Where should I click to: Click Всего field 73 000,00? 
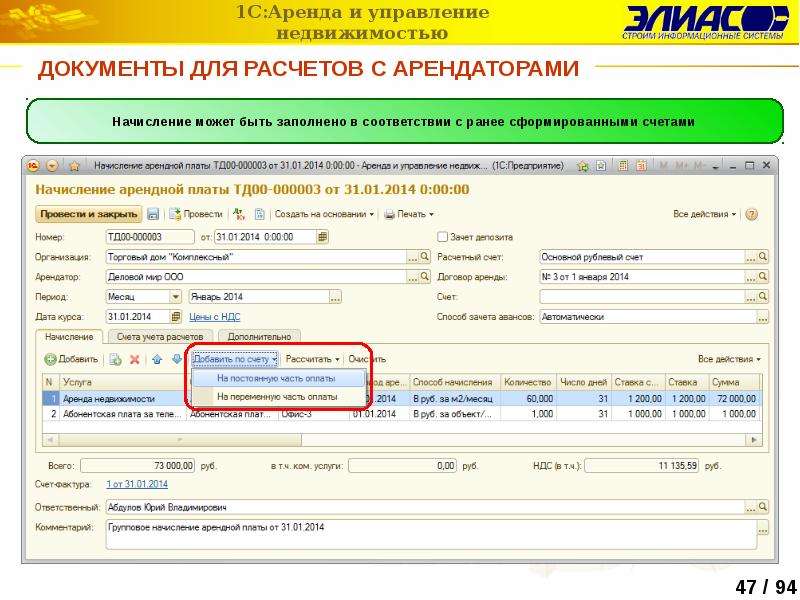[x=138, y=465]
